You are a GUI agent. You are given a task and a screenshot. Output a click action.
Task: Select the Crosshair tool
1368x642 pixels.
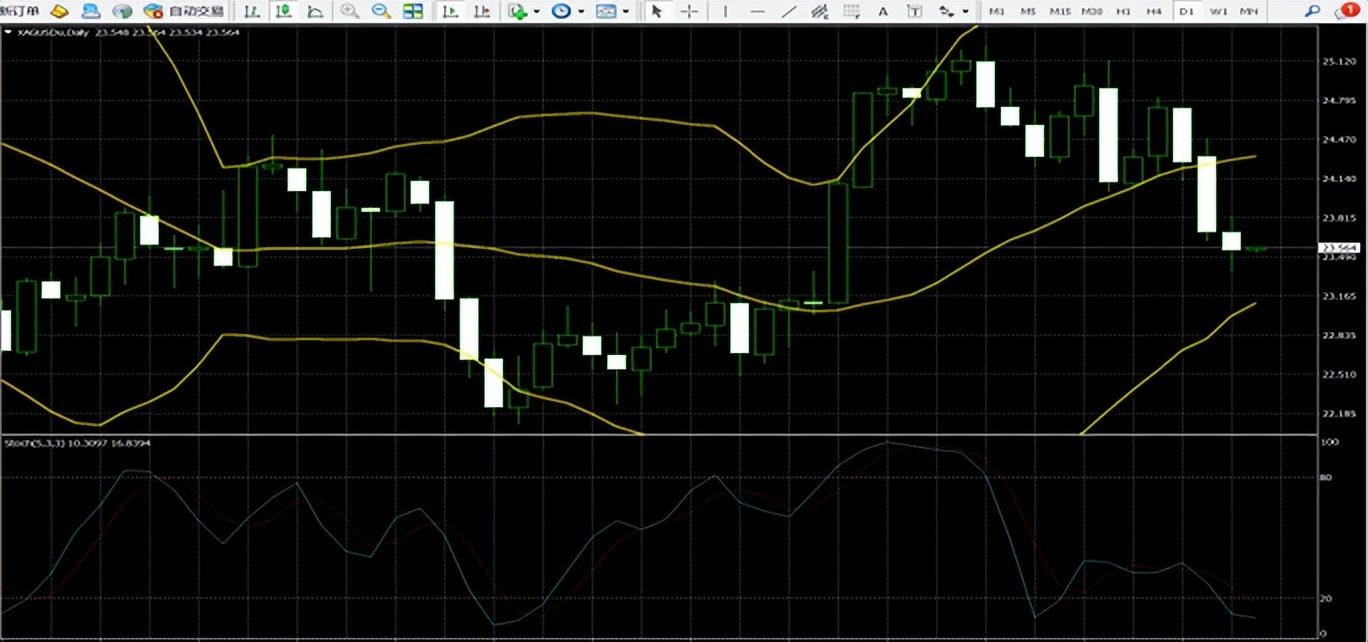tap(689, 11)
